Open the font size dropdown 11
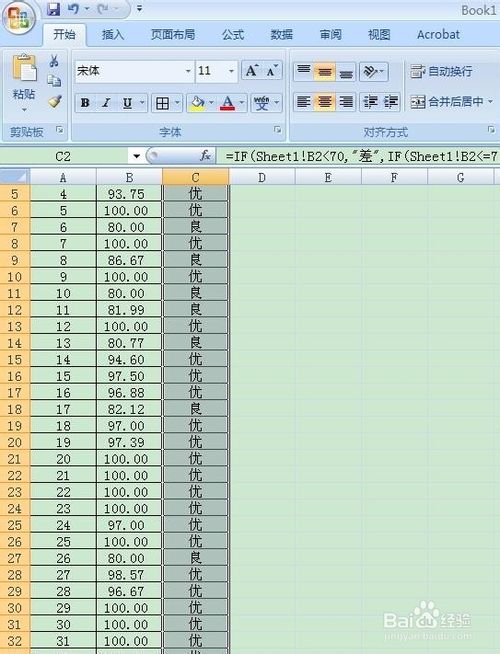500x654 pixels. (231, 71)
